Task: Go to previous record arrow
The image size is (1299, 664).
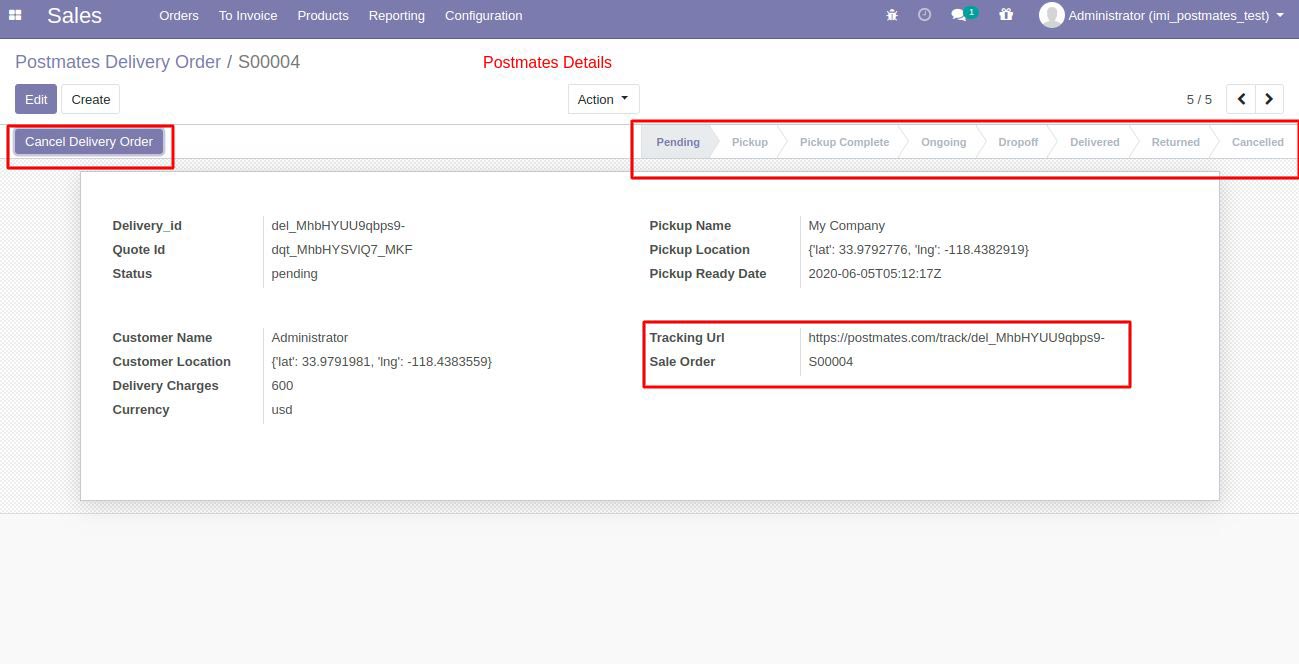Action: pos(1241,99)
